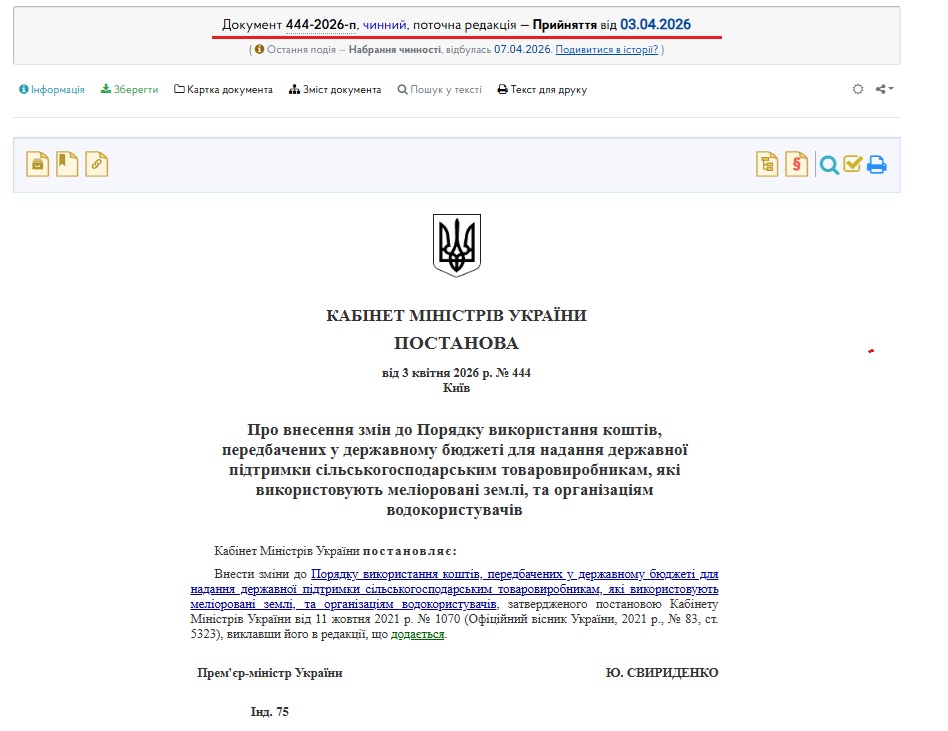Click Прем'єр-міністр України text

click(x=270, y=673)
